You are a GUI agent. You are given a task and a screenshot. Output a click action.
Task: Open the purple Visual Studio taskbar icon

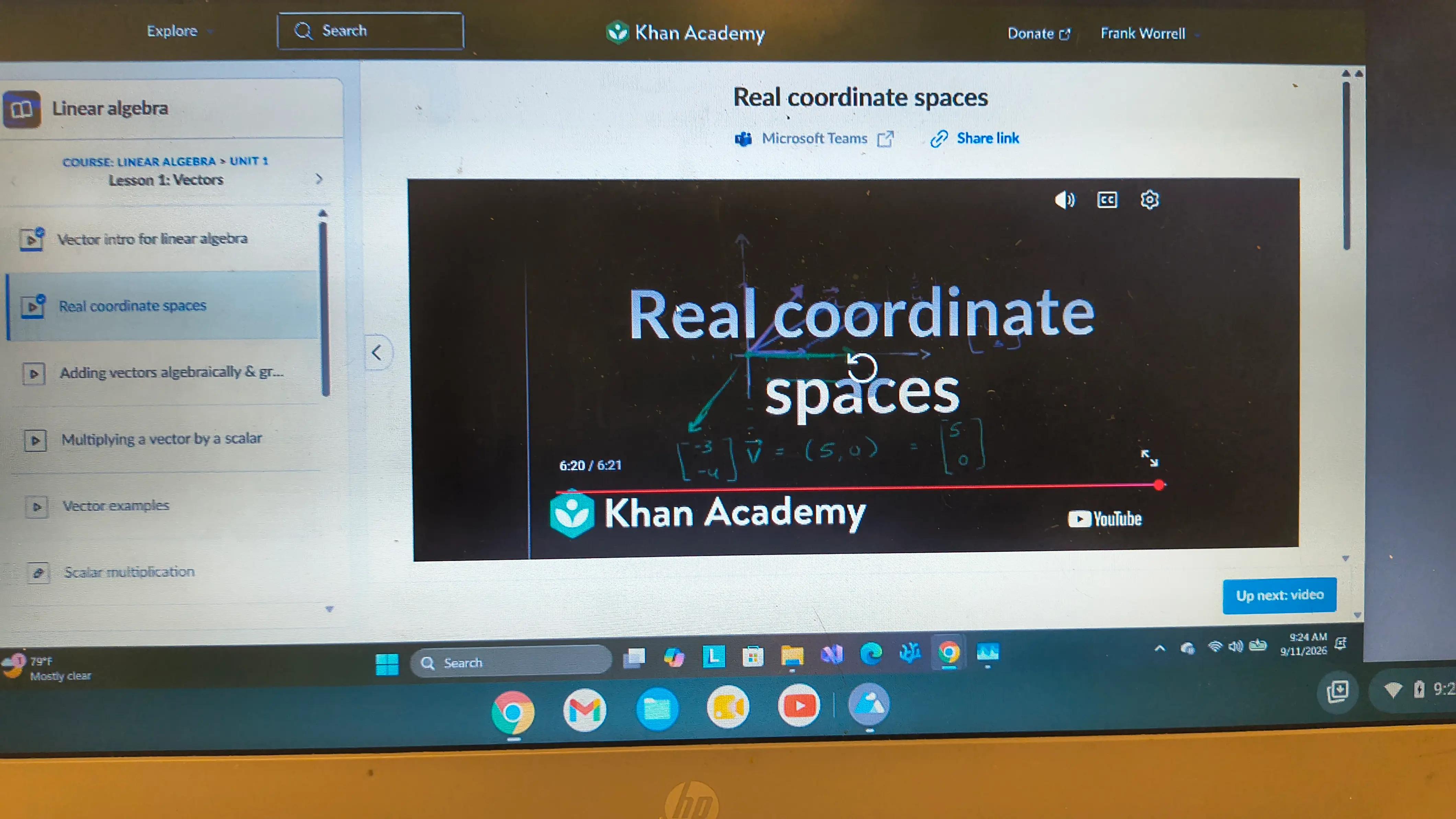tap(832, 654)
